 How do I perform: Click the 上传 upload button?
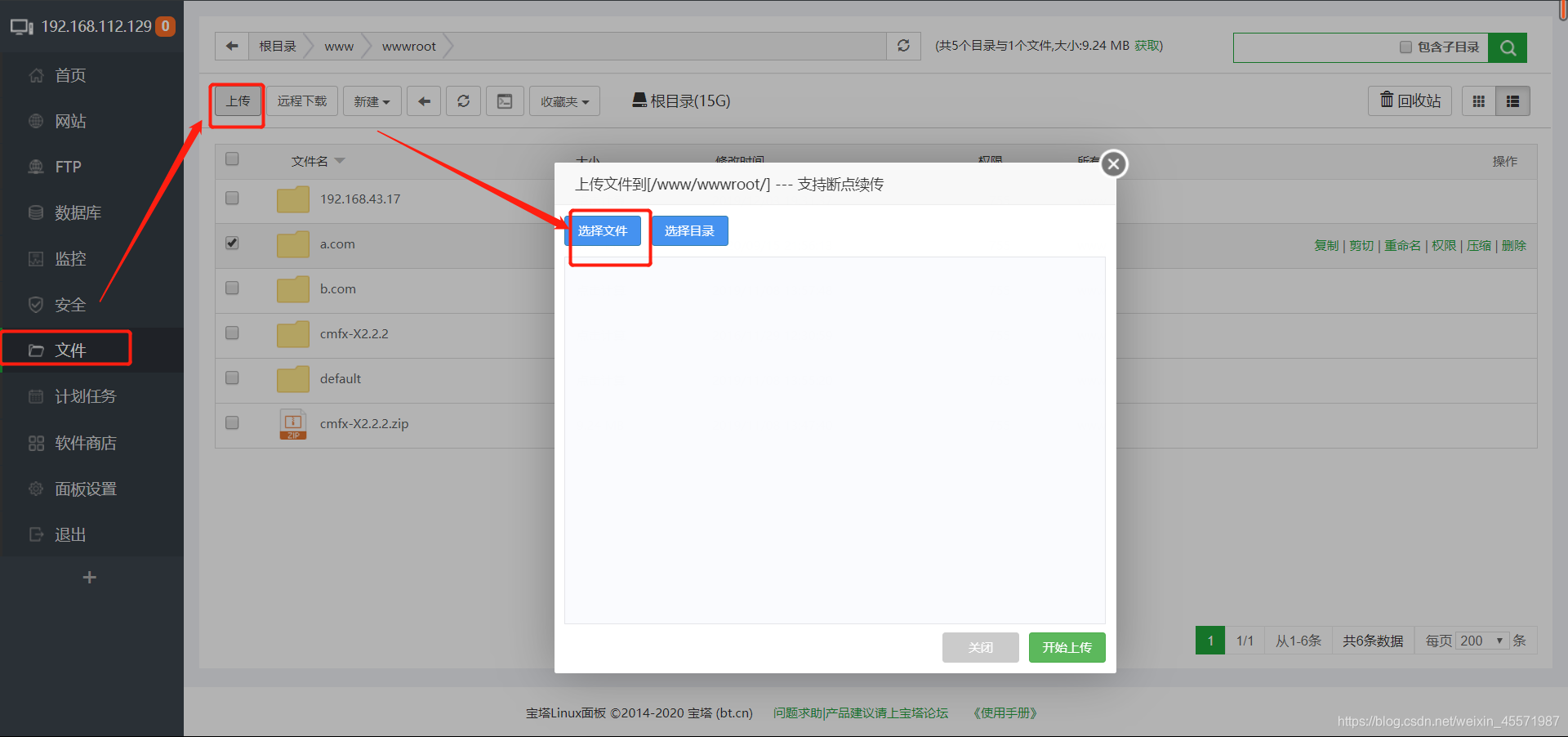238,101
